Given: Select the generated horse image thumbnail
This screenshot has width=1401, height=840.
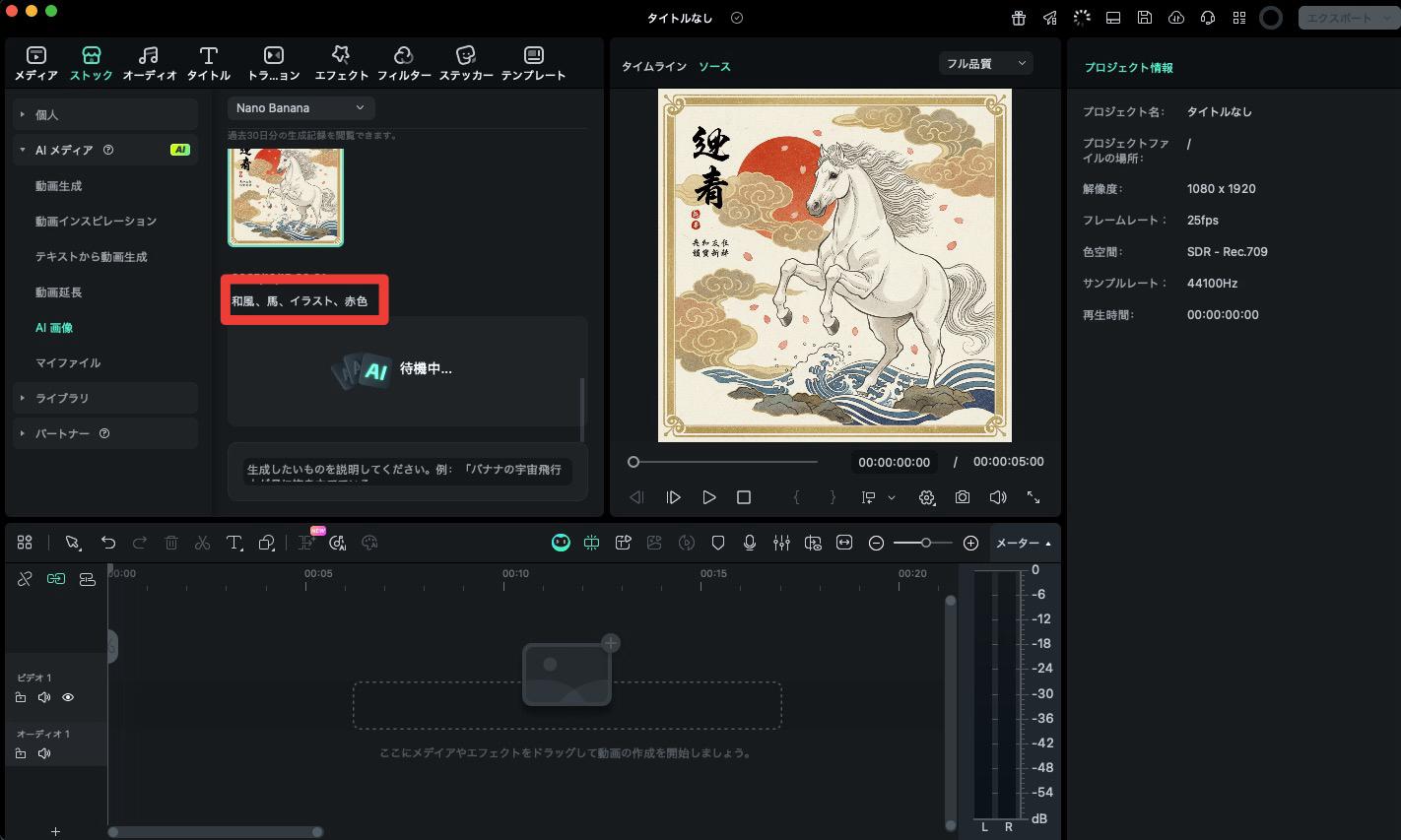Looking at the screenshot, I should coord(286,194).
